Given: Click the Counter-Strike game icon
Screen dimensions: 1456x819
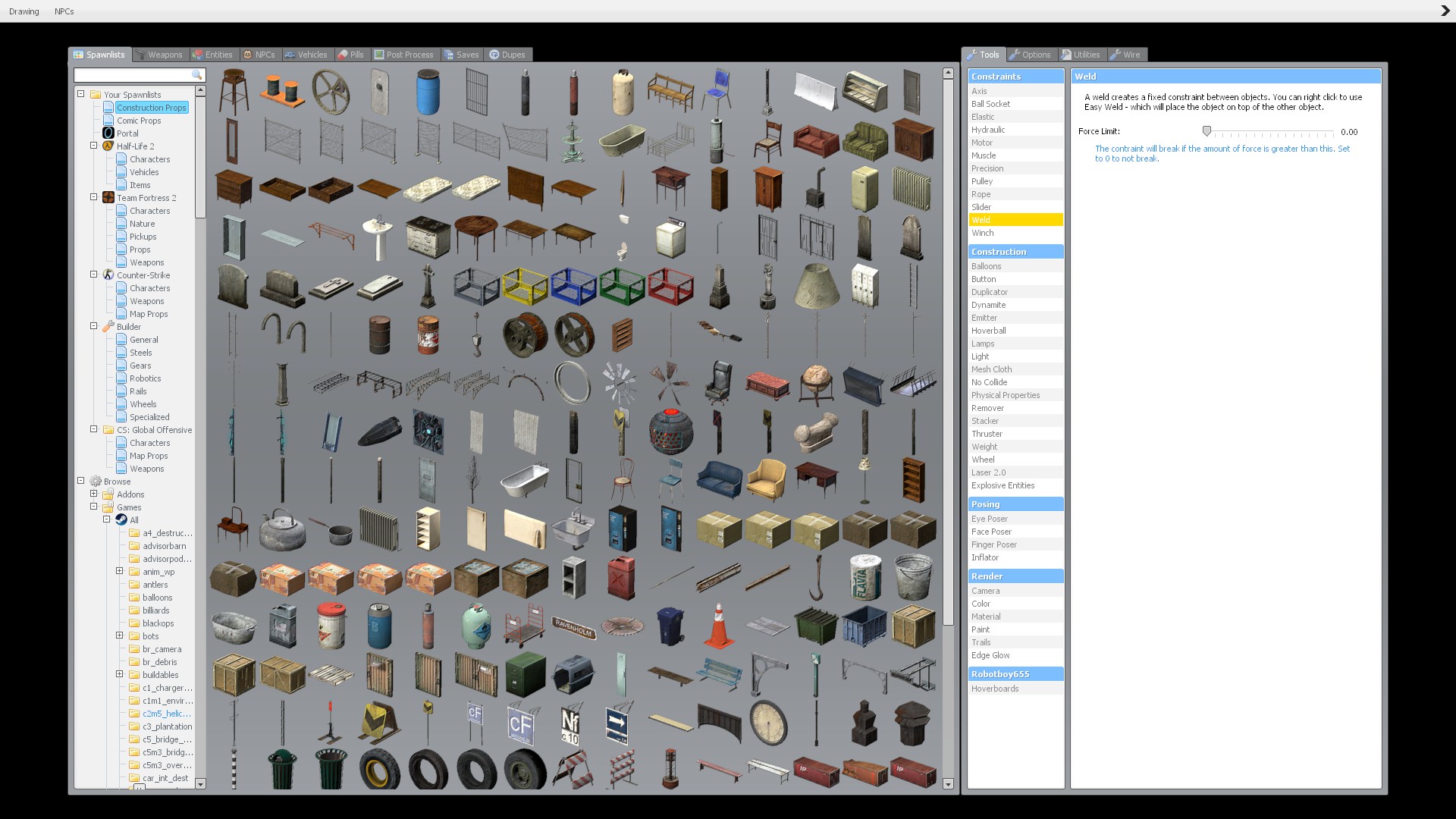Looking at the screenshot, I should [108, 275].
